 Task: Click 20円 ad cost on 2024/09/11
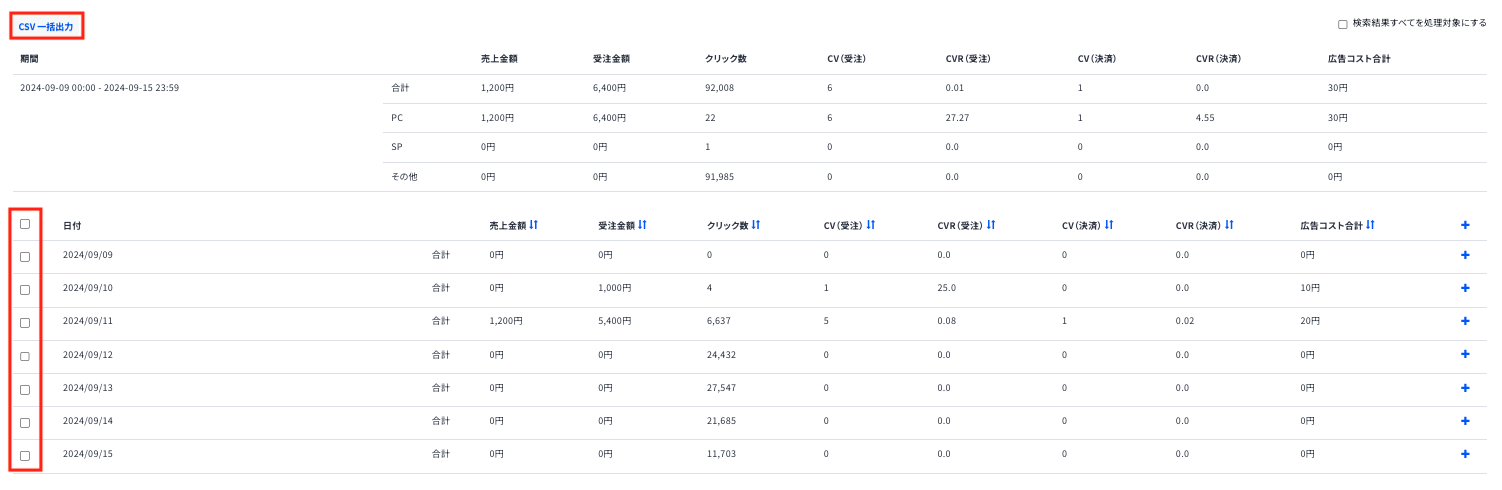pyautogui.click(x=1310, y=321)
